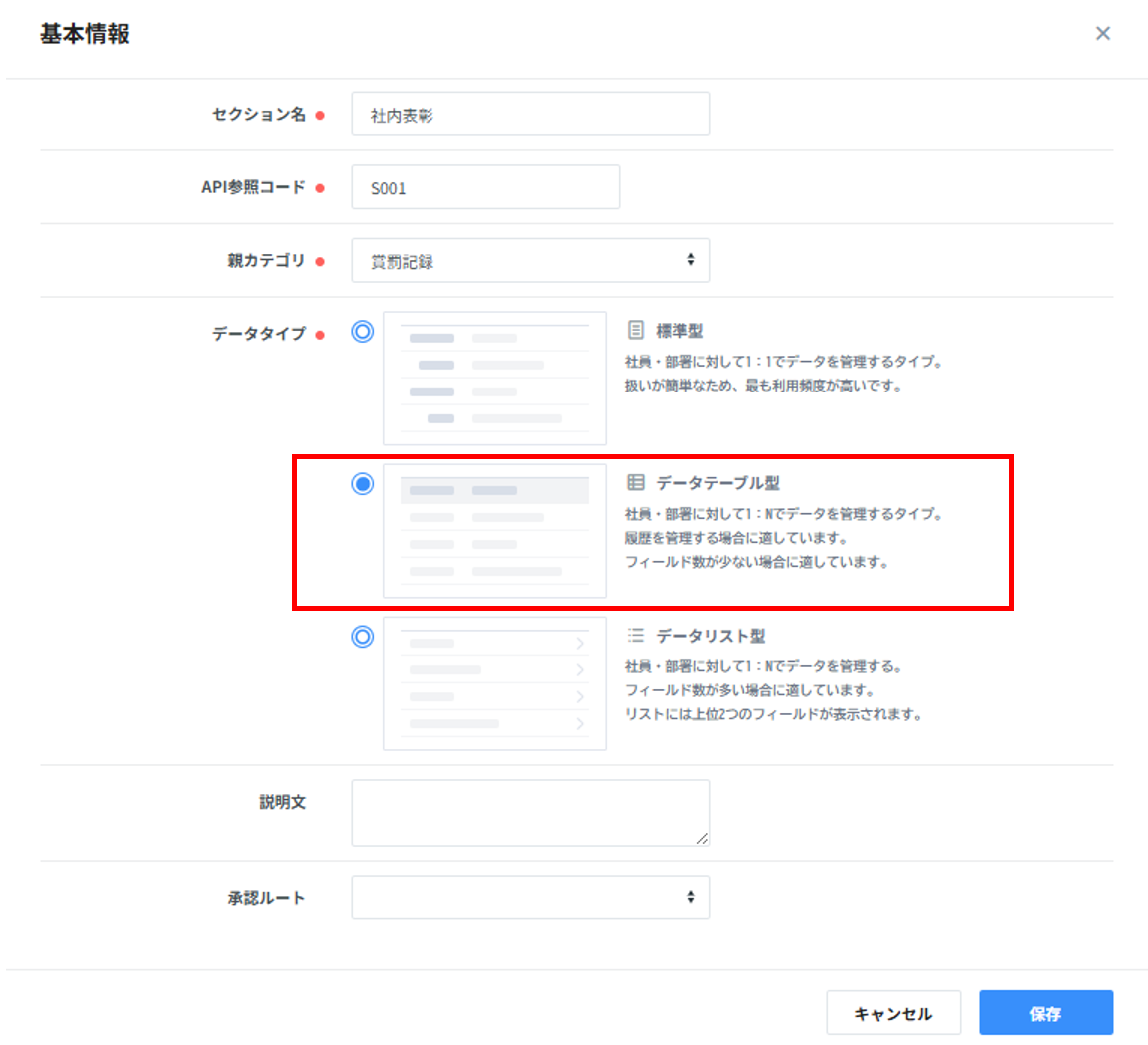Open the 親カテゴリ dropdown

(530, 261)
